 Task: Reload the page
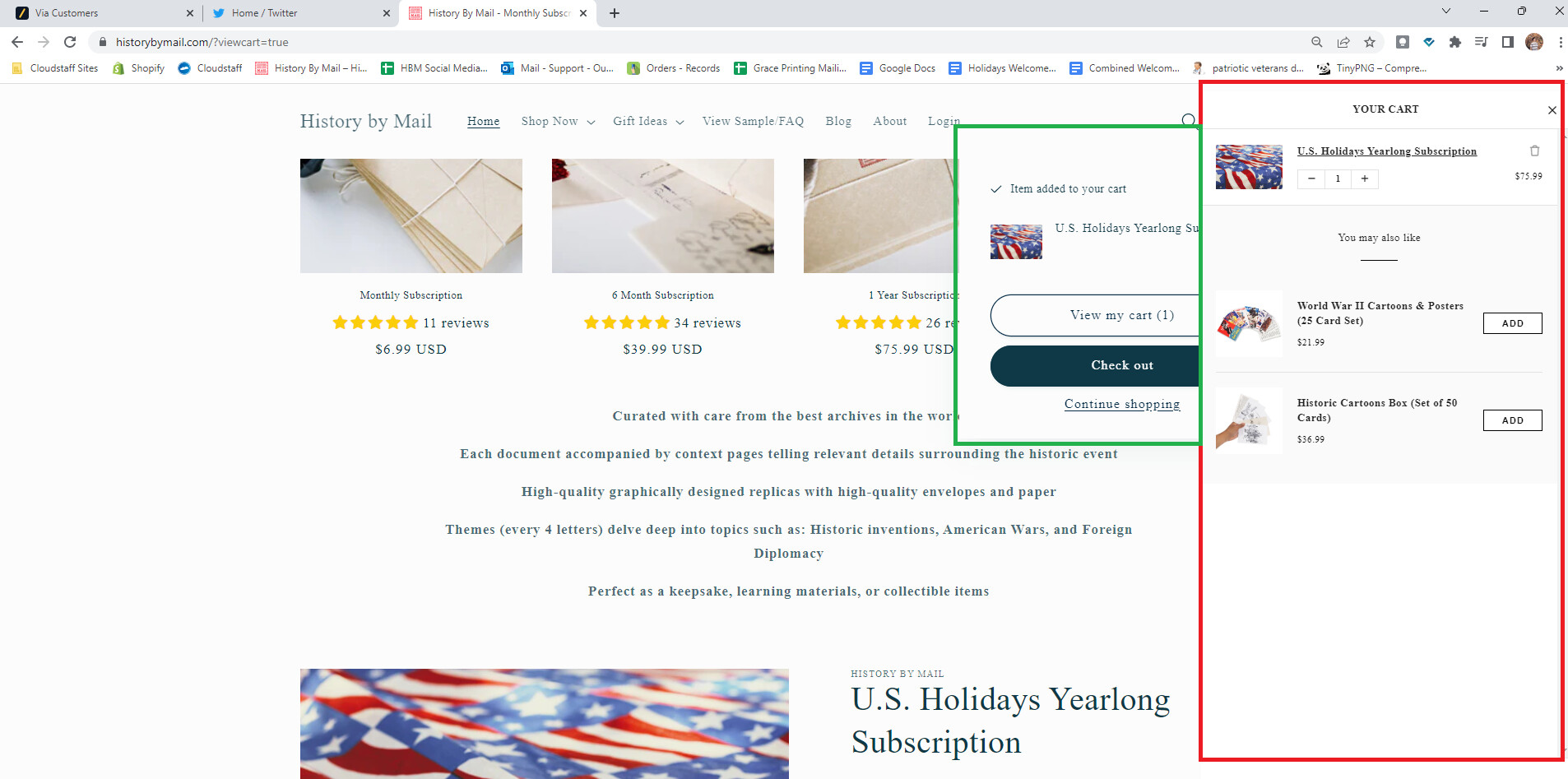pyautogui.click(x=70, y=42)
